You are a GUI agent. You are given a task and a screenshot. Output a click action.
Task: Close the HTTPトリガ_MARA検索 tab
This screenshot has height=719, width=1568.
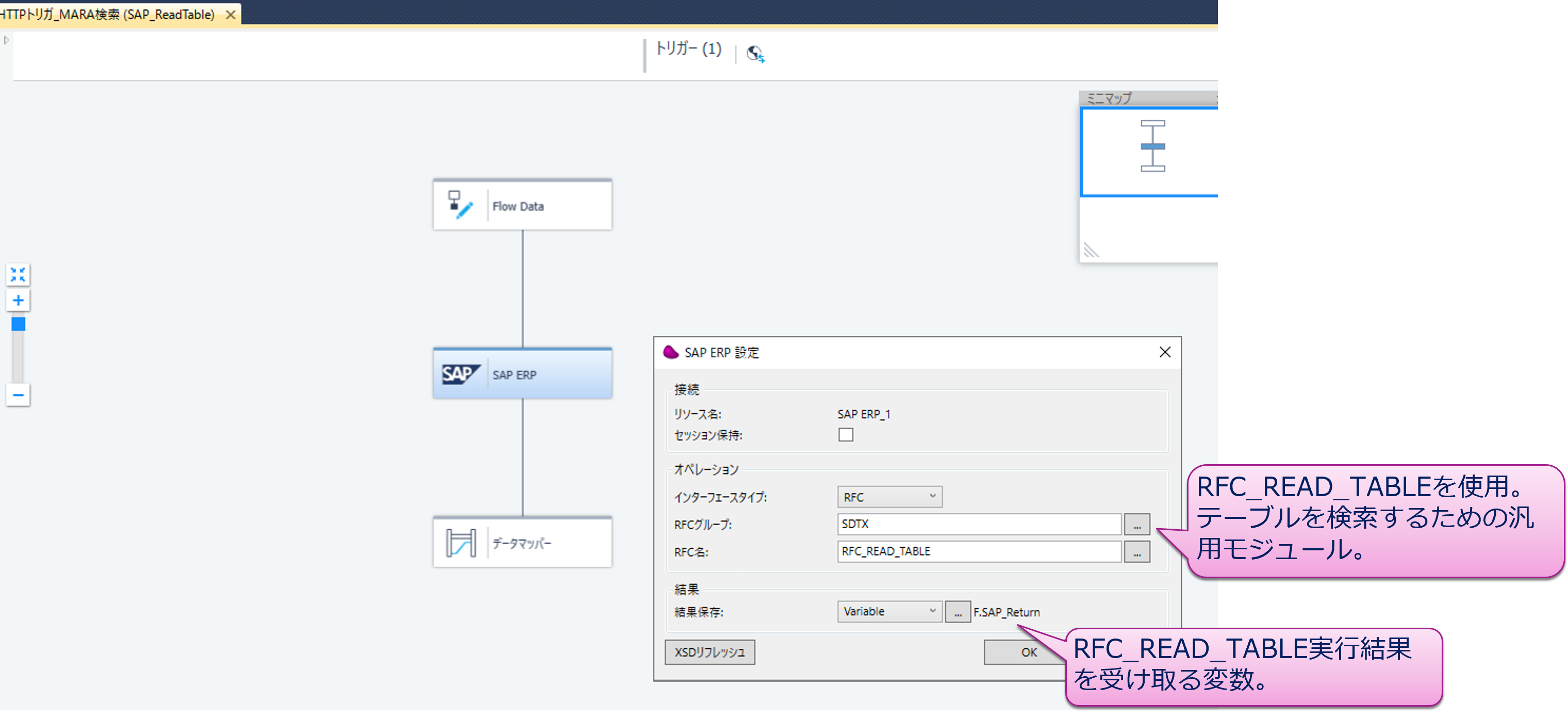(x=230, y=14)
